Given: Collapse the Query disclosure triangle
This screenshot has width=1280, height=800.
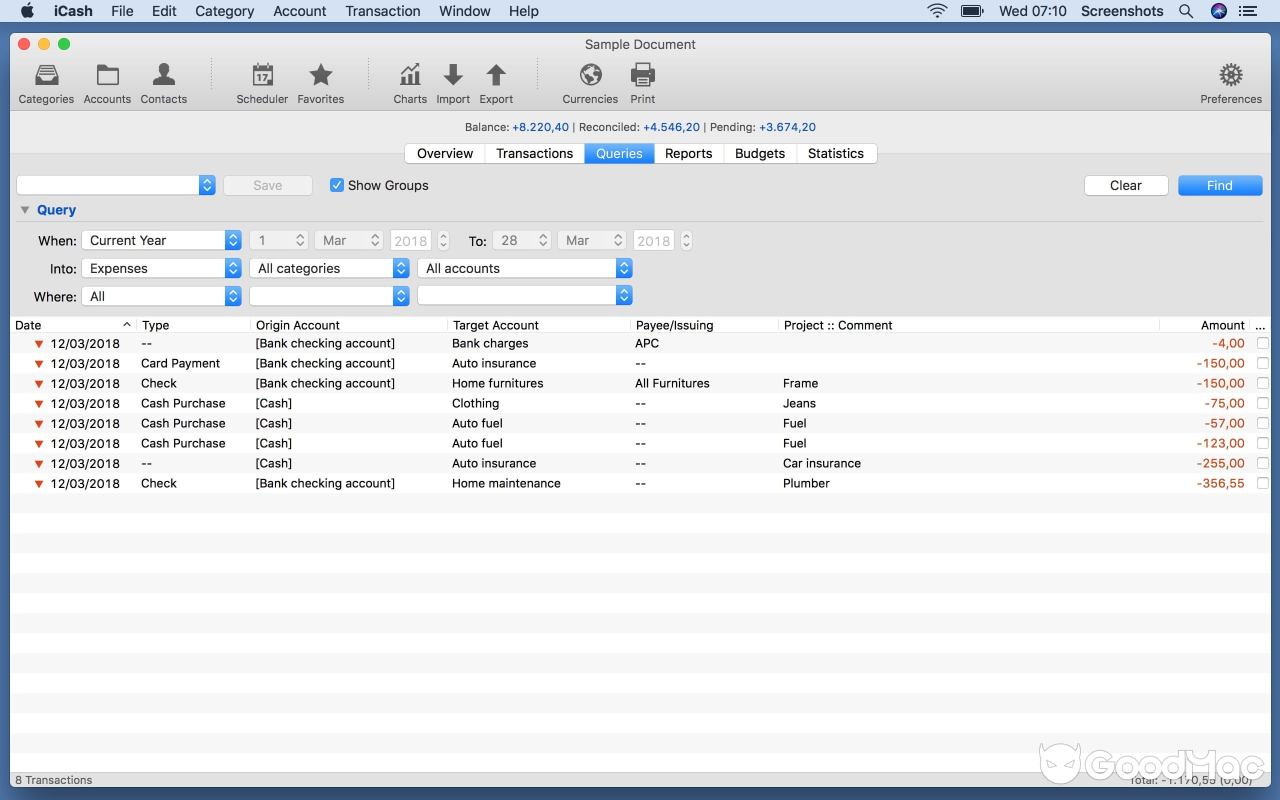Looking at the screenshot, I should click(x=24, y=210).
